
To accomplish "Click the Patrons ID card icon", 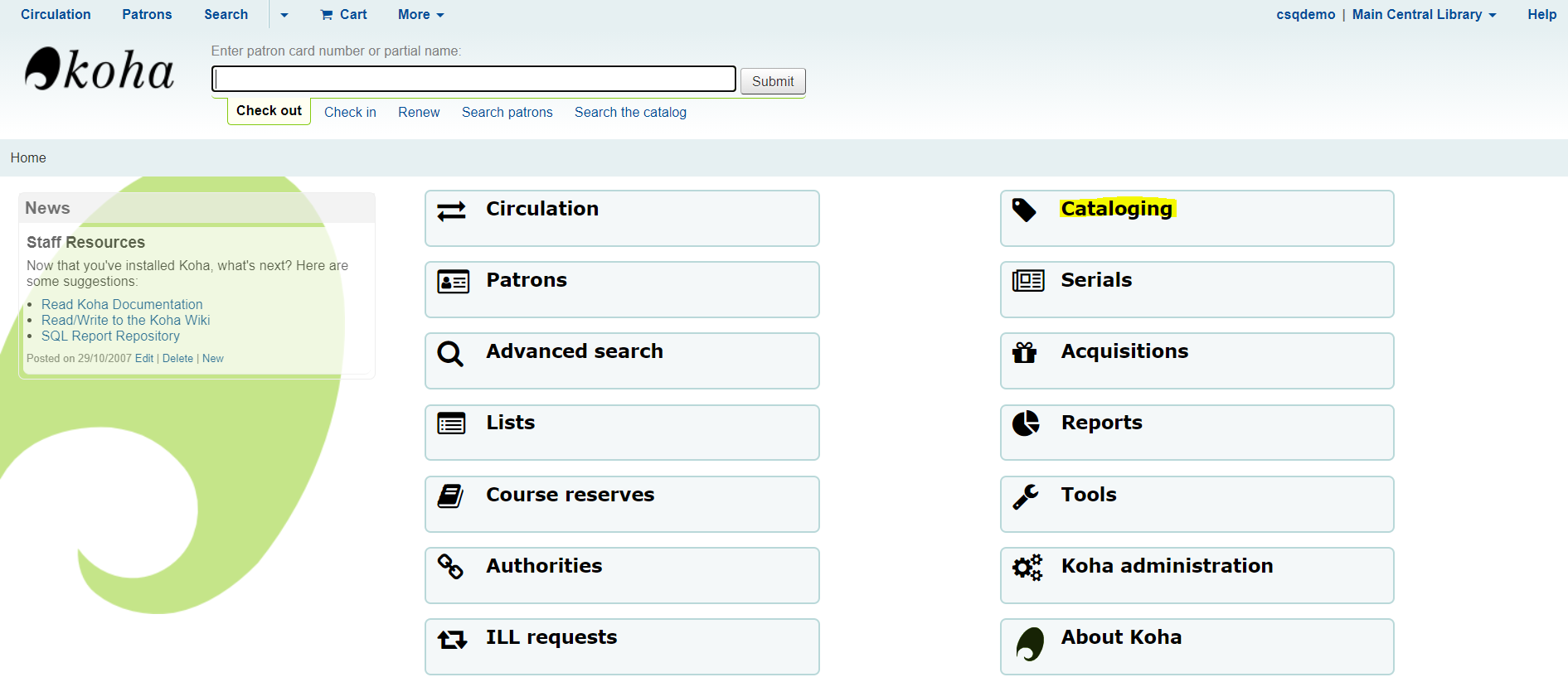I will (x=453, y=282).
